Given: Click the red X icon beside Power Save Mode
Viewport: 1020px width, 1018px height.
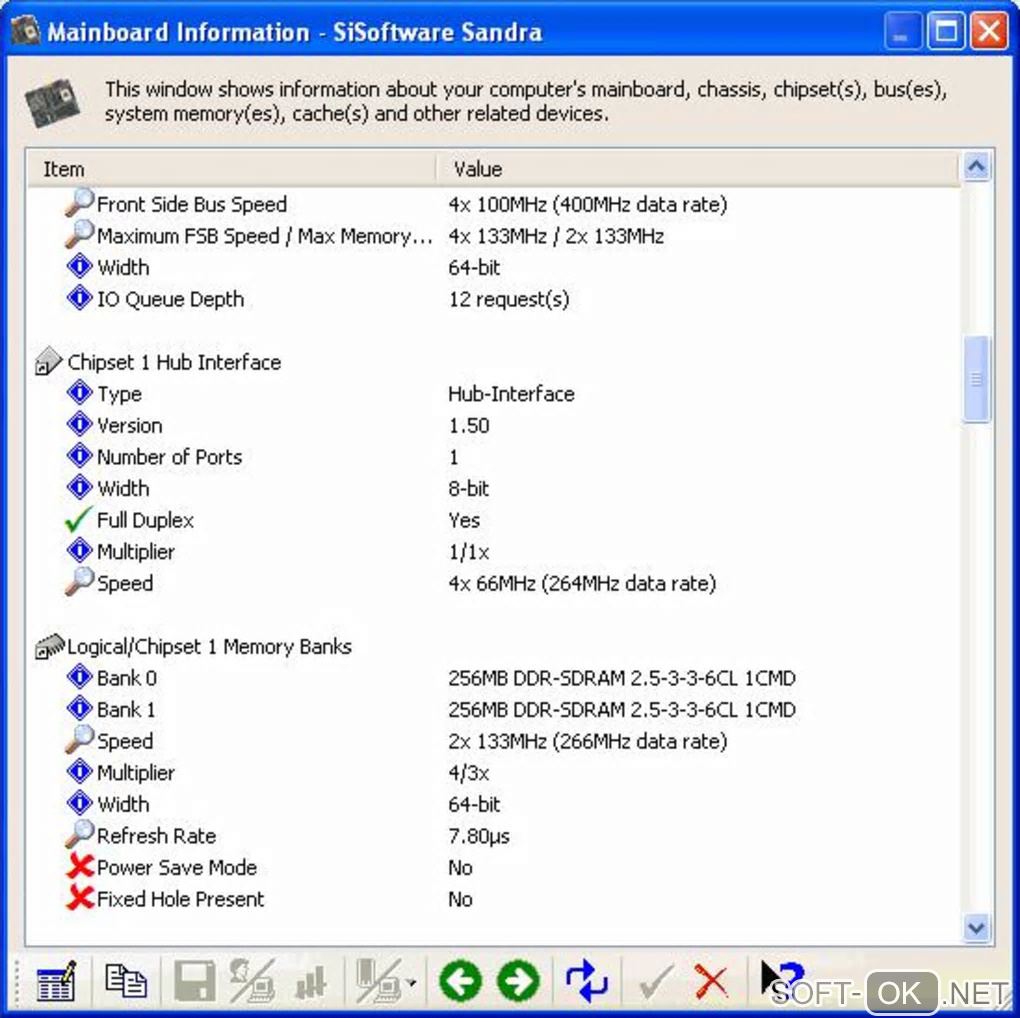Looking at the screenshot, I should click(x=80, y=866).
